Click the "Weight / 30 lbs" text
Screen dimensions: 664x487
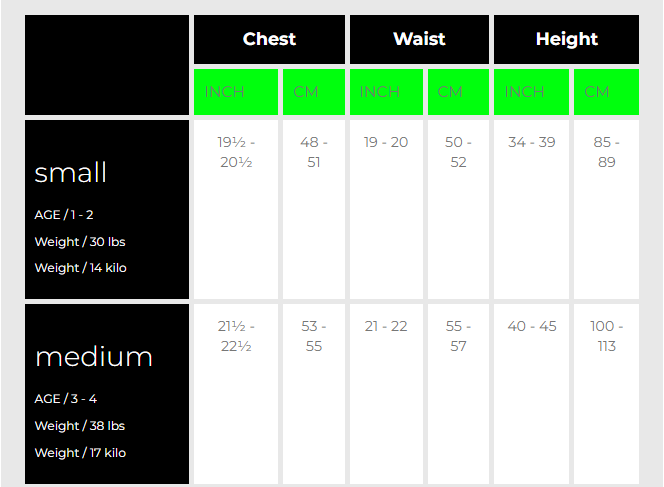click(x=80, y=241)
